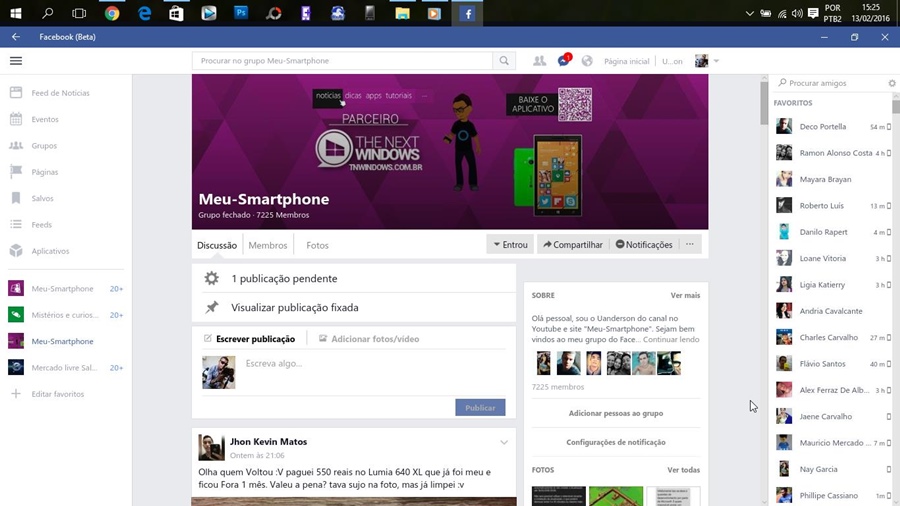Open Jhon Kevin Matos profile name
The image size is (900, 506).
pos(269,442)
